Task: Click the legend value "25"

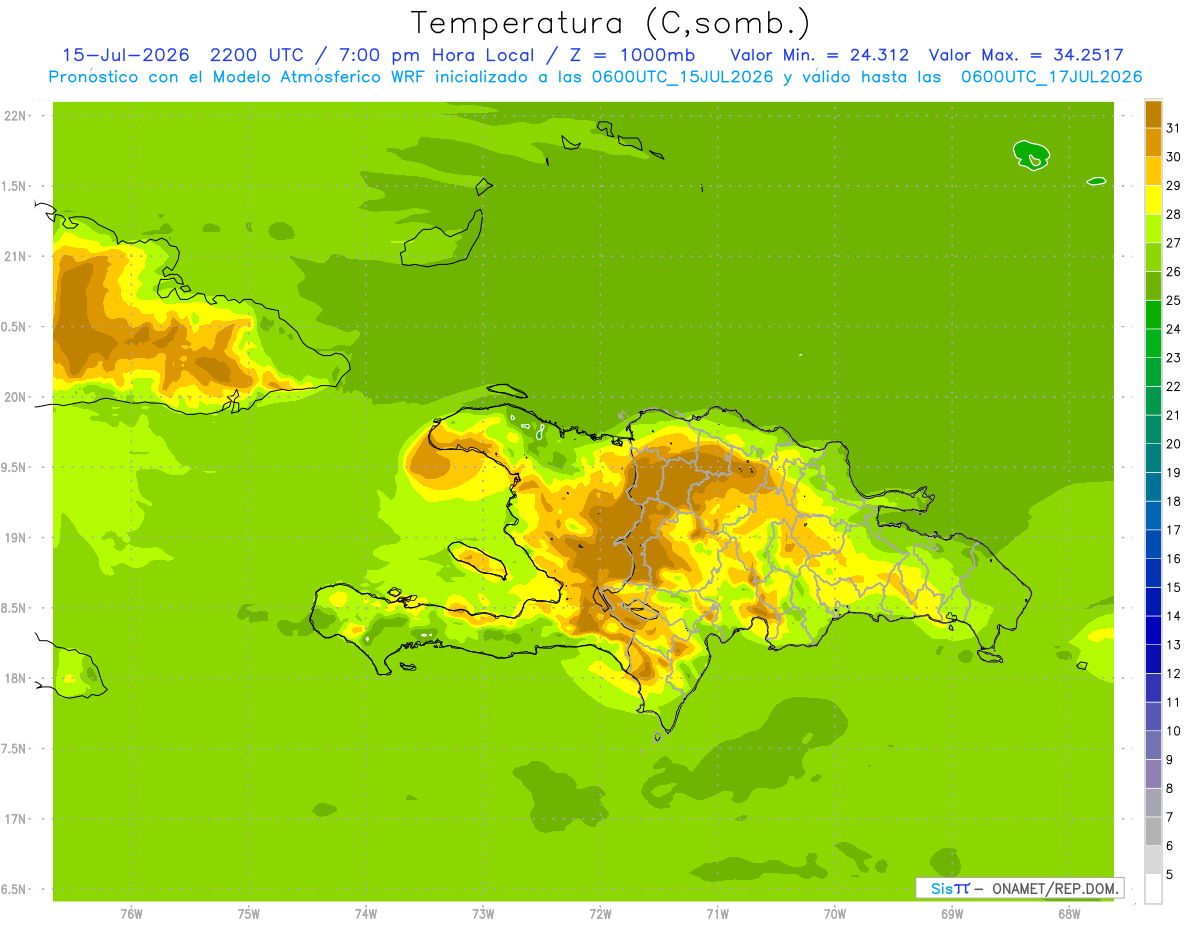Action: (1173, 300)
